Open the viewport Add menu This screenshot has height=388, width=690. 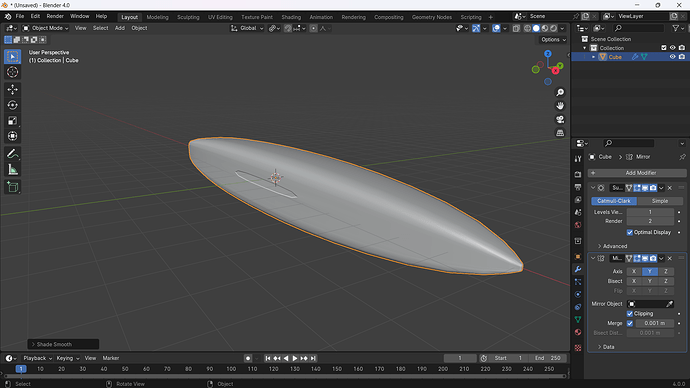pos(120,28)
